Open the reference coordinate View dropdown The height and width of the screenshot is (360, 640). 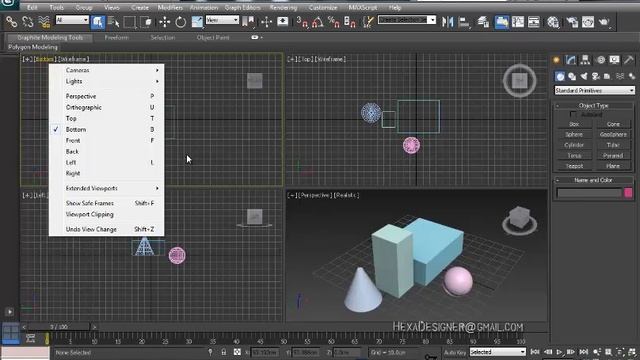pos(222,20)
